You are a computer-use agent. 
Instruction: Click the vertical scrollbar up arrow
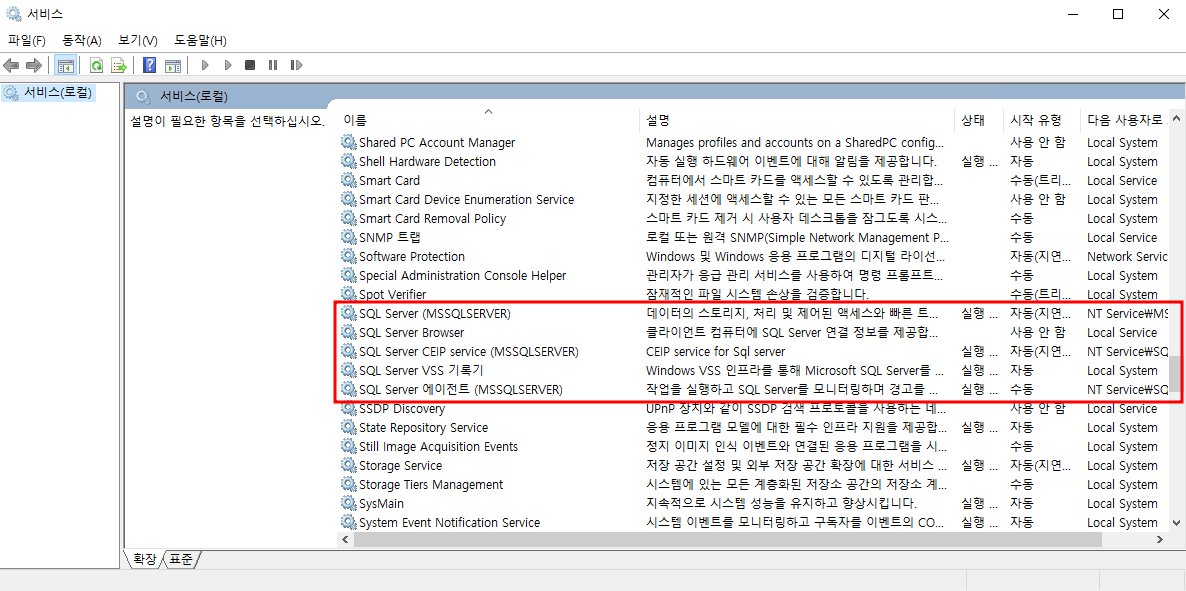1175,119
